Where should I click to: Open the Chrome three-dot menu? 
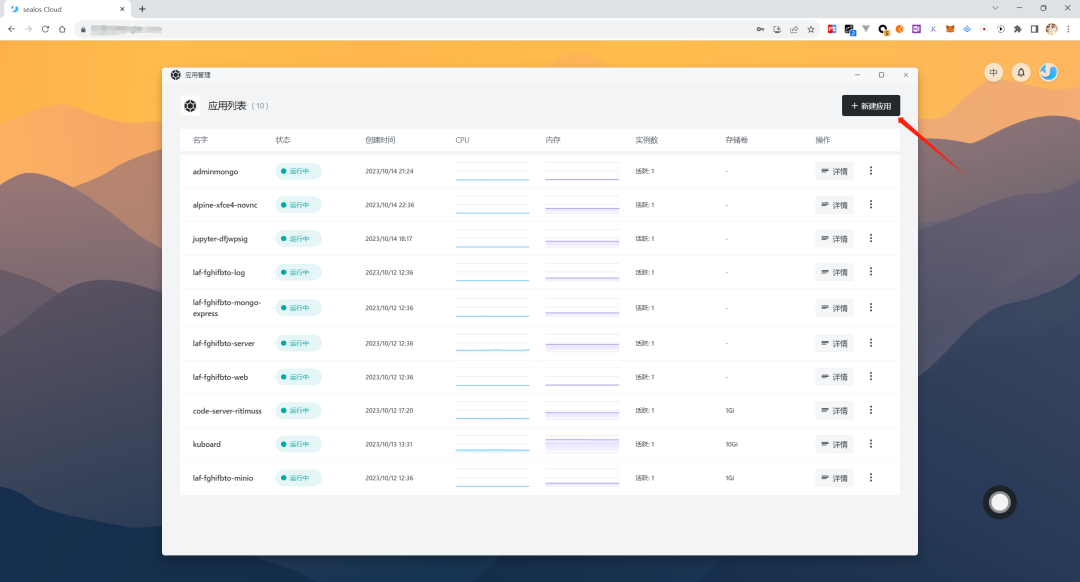click(x=1068, y=29)
